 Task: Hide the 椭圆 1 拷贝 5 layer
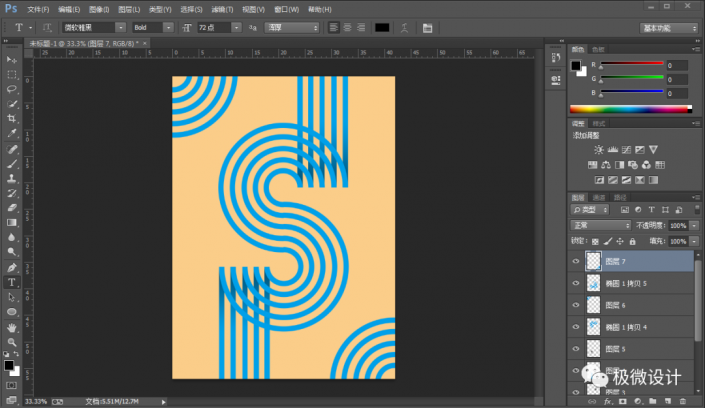575,284
